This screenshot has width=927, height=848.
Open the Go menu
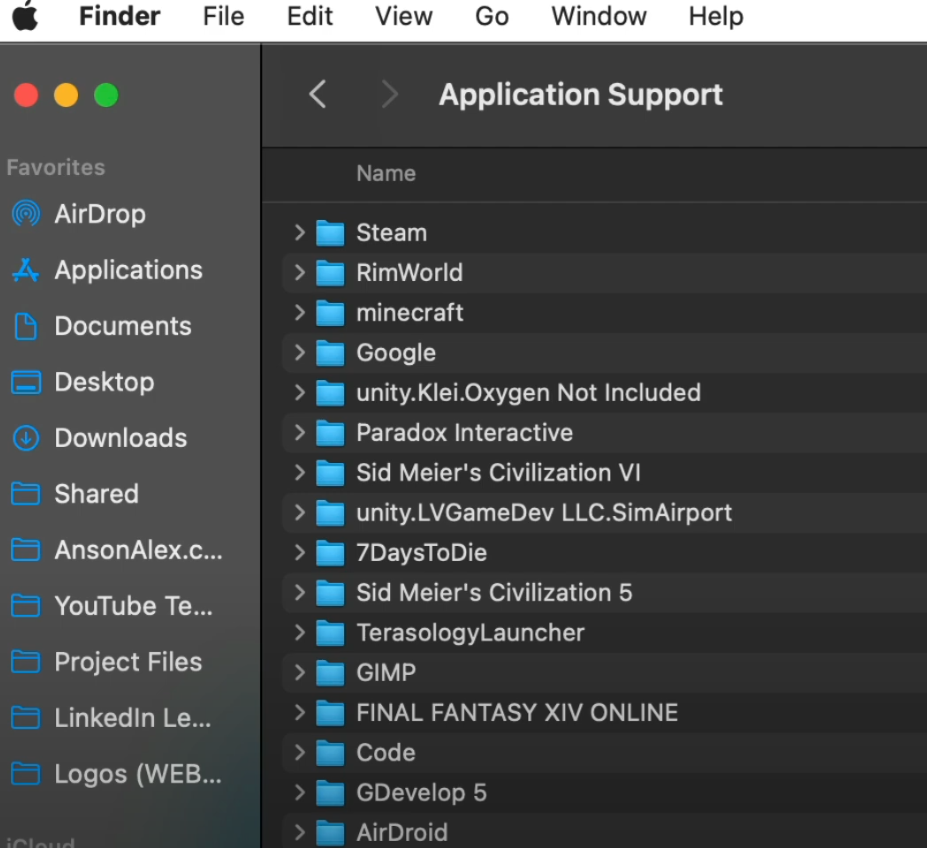pyautogui.click(x=492, y=17)
